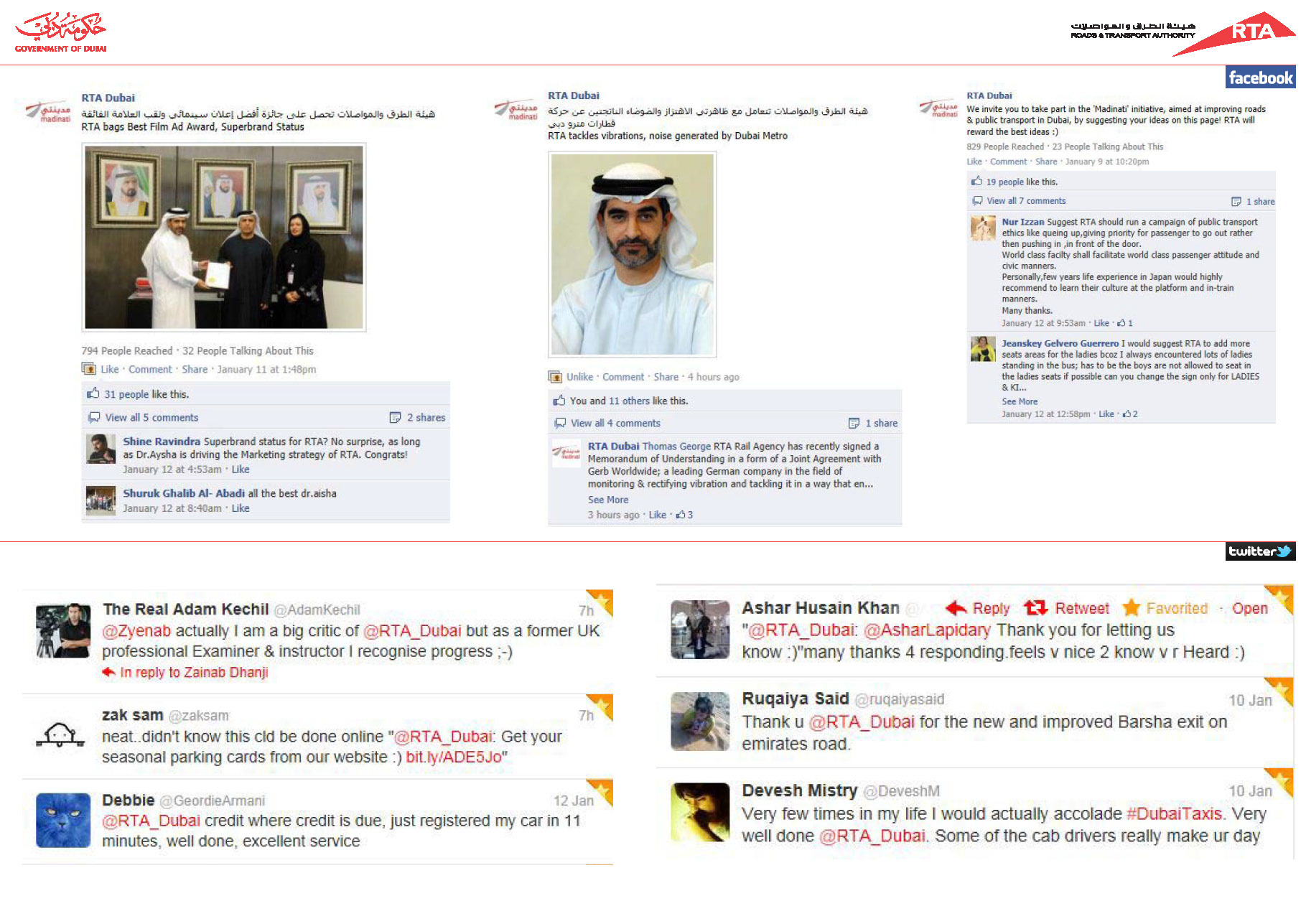Open the 1 share link under metro post
Image resolution: width=1306 pixels, height=924 pixels.
[881, 424]
